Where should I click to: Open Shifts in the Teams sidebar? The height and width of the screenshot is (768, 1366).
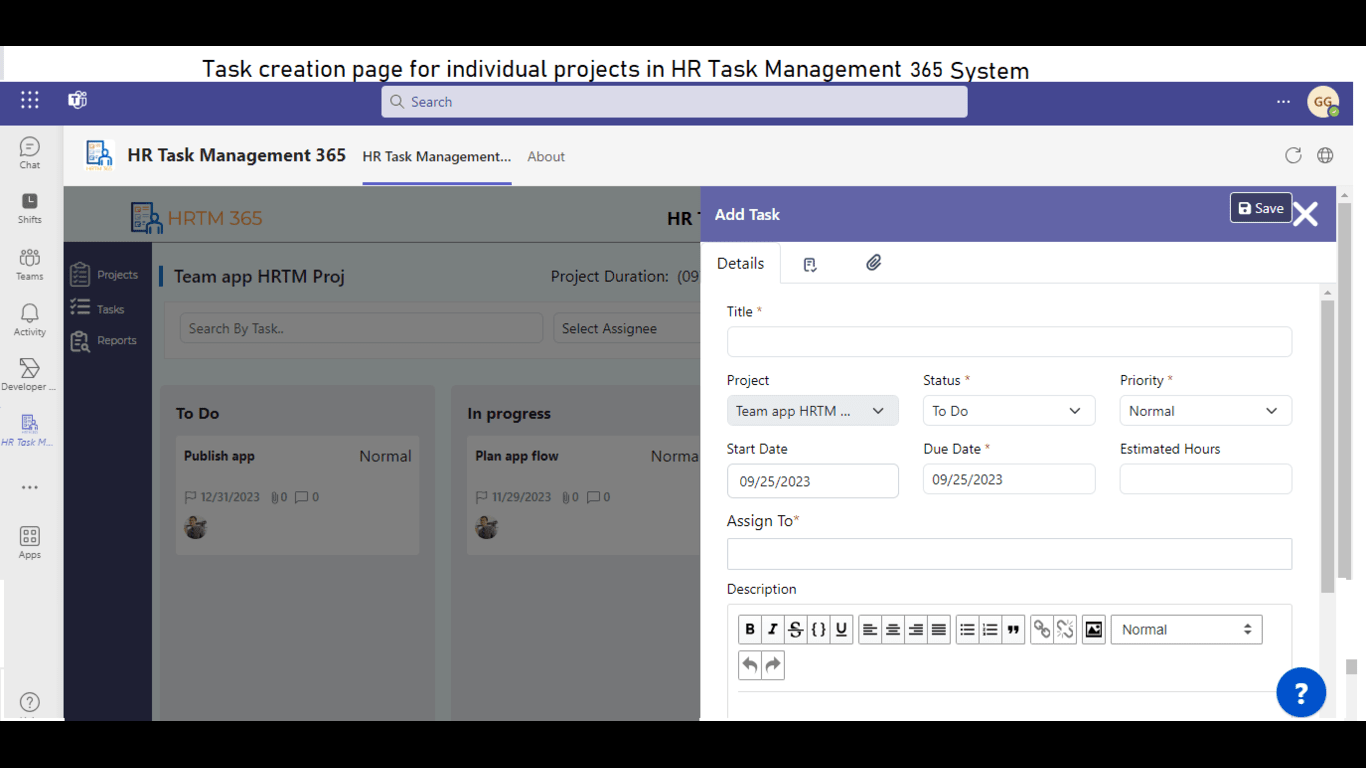coord(30,208)
